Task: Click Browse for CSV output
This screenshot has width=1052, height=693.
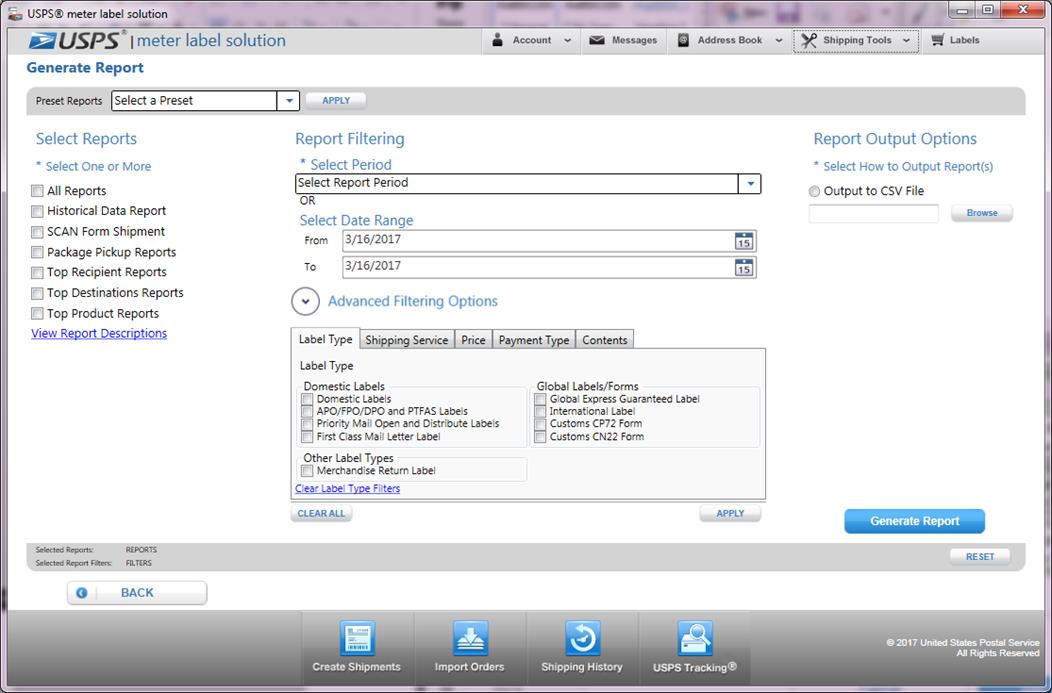Action: point(982,213)
